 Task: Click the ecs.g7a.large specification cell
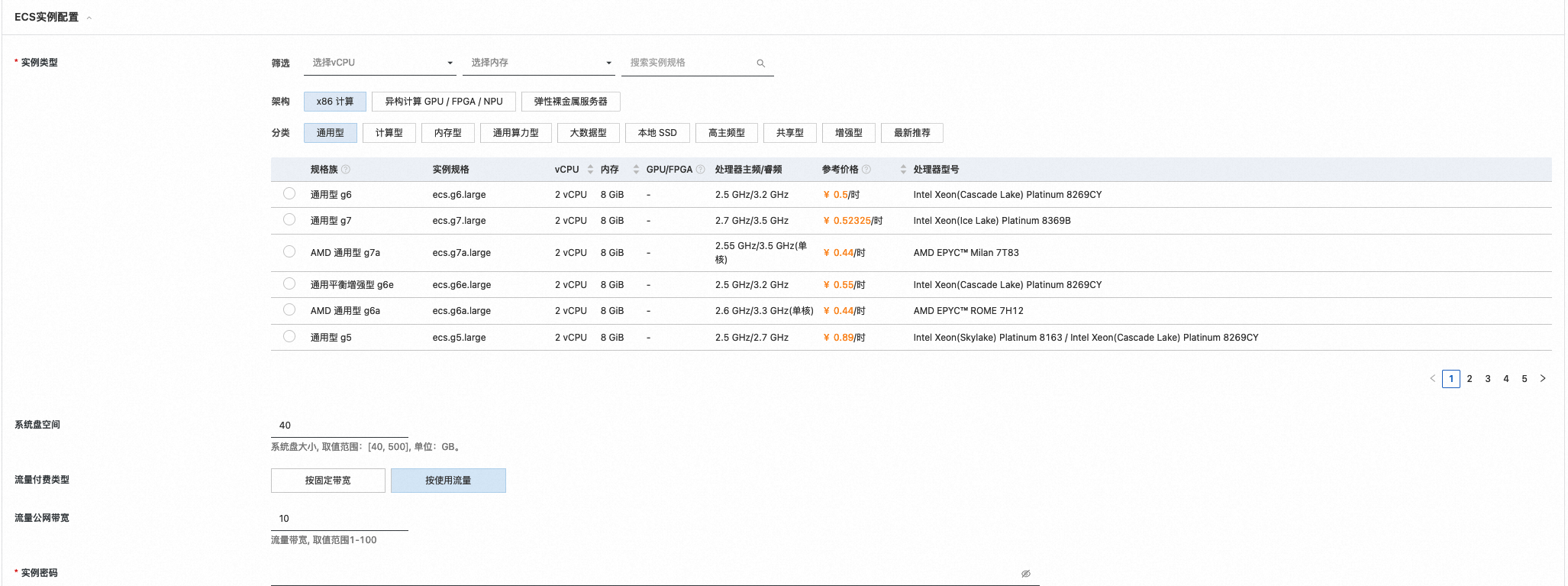[x=462, y=253]
